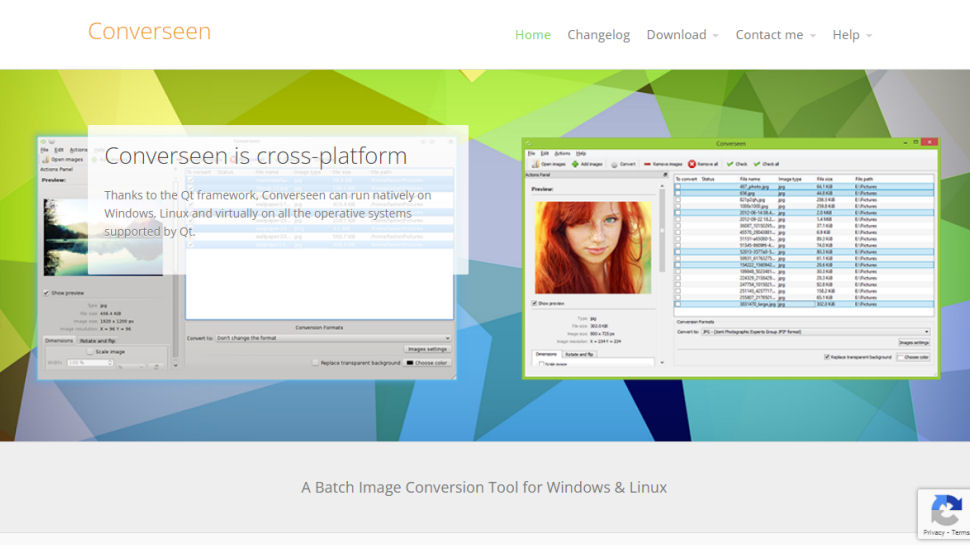This screenshot has width=970, height=545.
Task: Open File menu in the gray Linux window
Action: pyautogui.click(x=45, y=150)
